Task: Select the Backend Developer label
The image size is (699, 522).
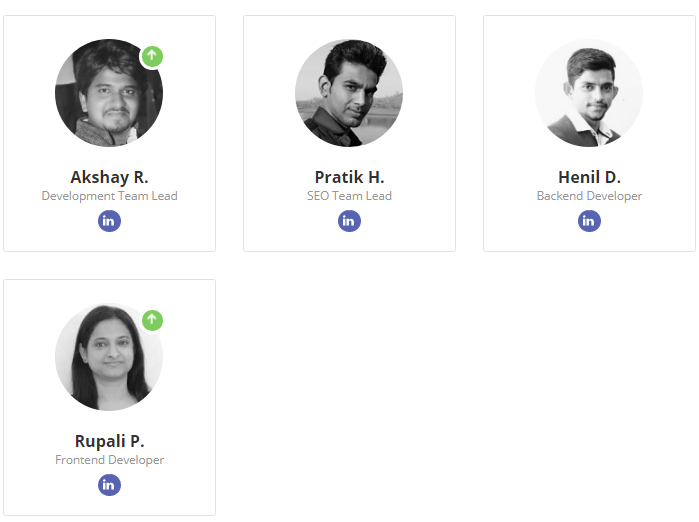Action: click(x=589, y=196)
